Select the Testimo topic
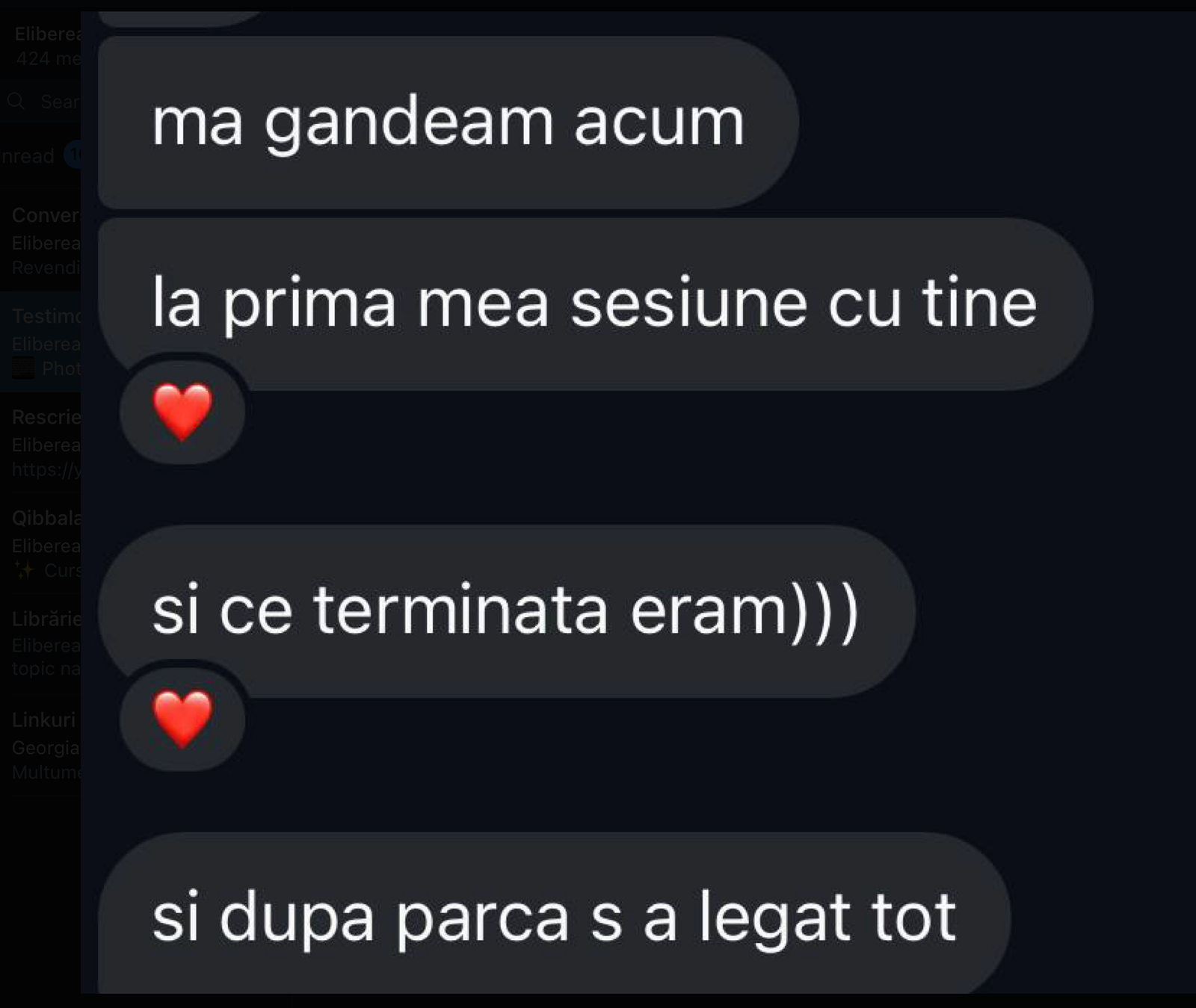 40,342
